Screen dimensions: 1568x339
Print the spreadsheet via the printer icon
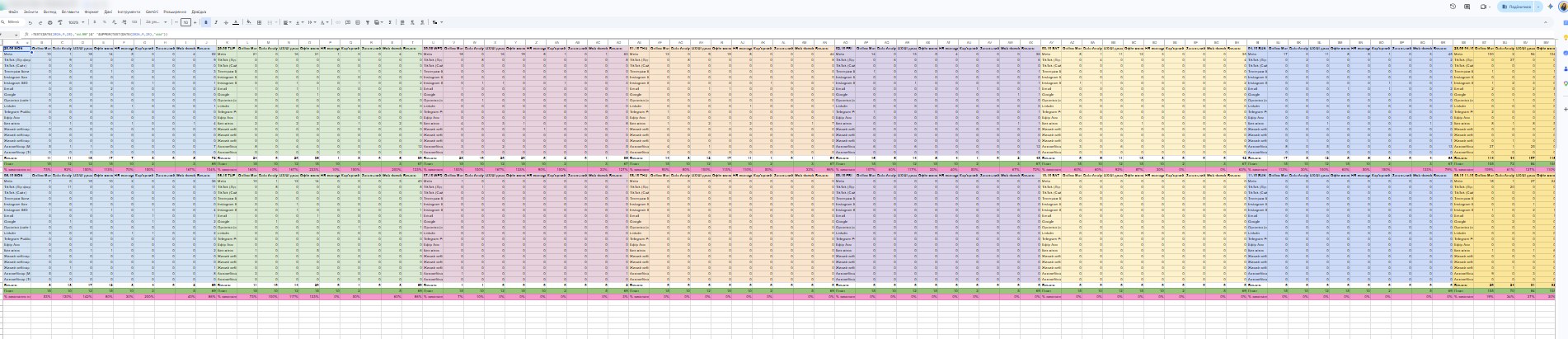[x=50, y=22]
